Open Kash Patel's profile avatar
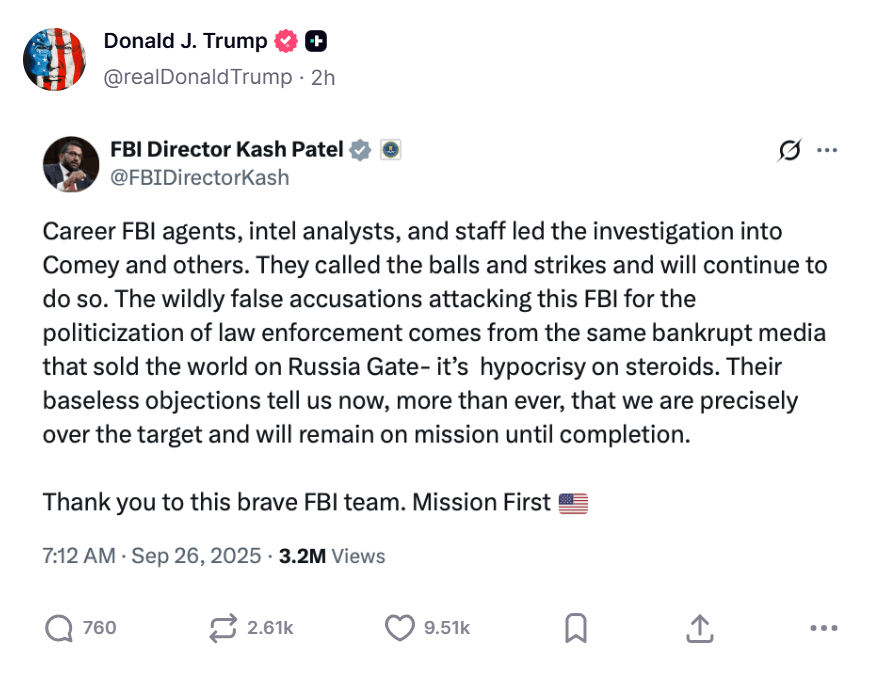Screen dimensions: 884x675 [70, 164]
